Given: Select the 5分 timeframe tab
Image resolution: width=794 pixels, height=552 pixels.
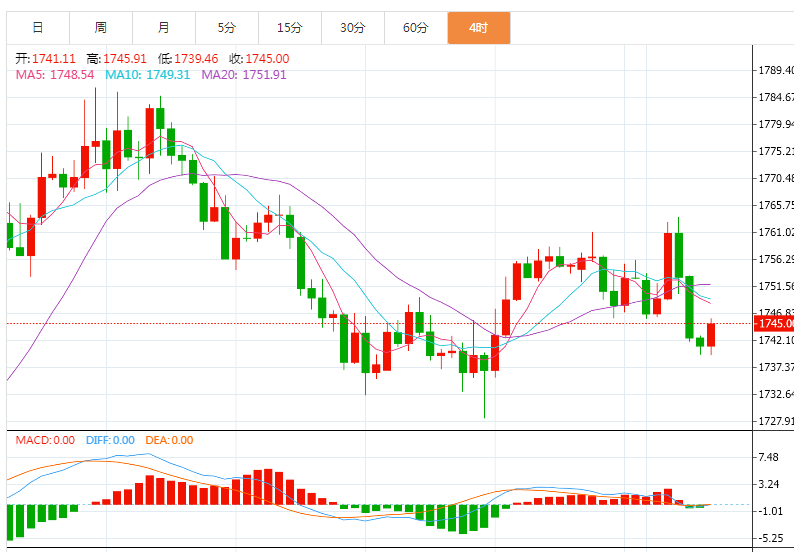Looking at the screenshot, I should [x=227, y=28].
